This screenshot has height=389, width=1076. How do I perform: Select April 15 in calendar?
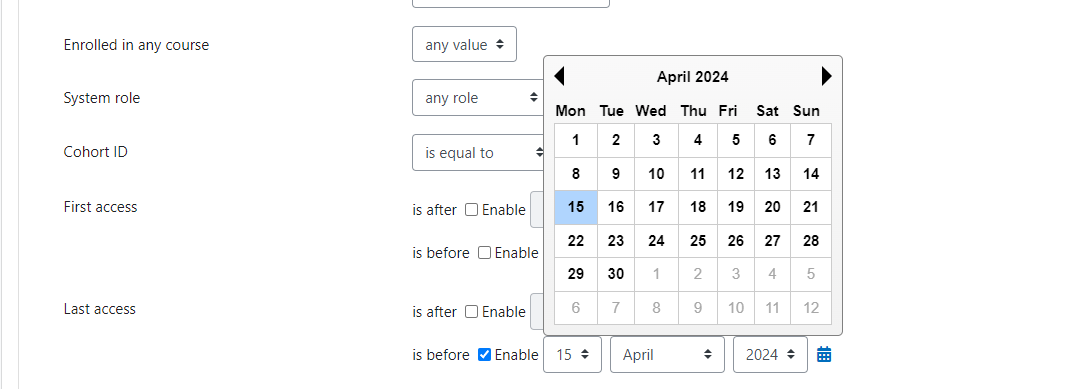tap(576, 207)
